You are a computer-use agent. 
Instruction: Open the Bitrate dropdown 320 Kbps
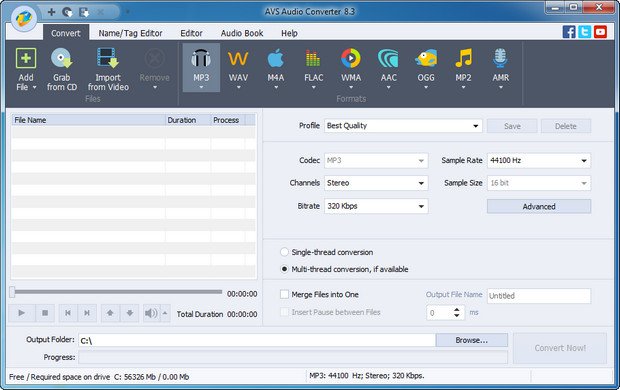[376, 206]
